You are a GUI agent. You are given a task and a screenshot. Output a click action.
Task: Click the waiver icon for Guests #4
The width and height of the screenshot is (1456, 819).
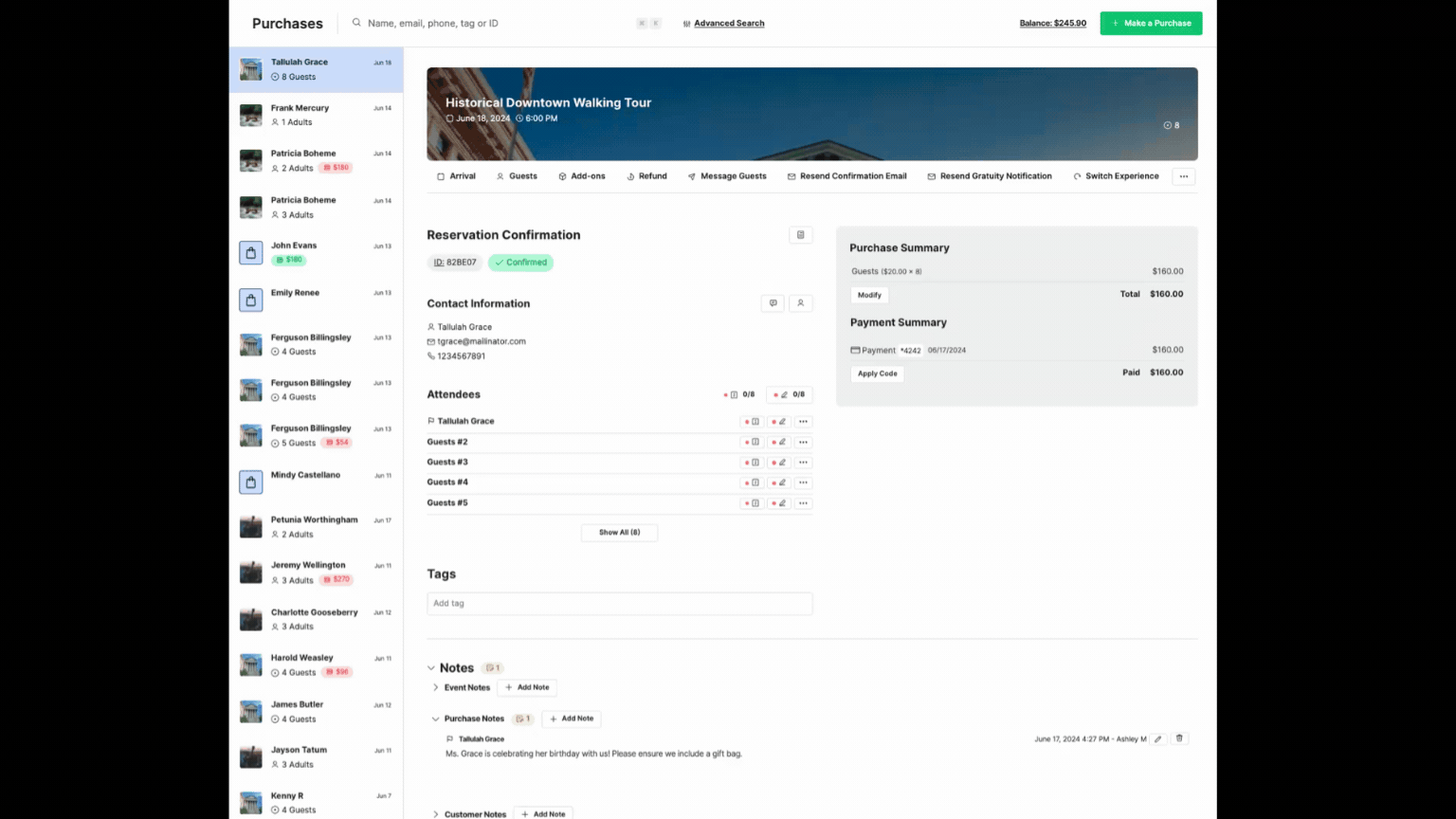(753, 482)
